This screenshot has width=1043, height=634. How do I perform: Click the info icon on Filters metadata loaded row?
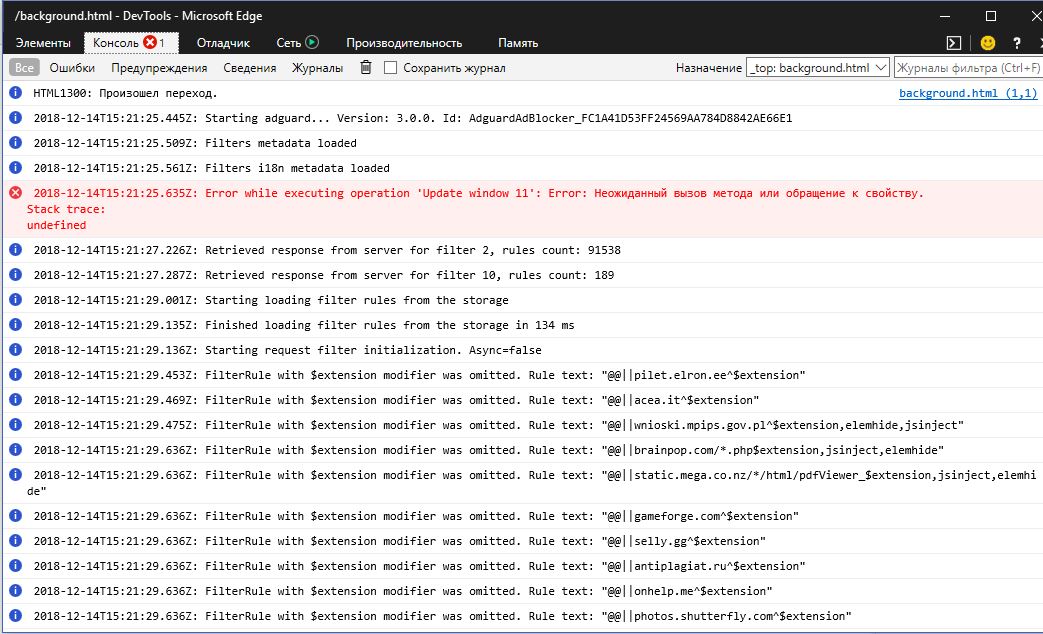coord(15,143)
